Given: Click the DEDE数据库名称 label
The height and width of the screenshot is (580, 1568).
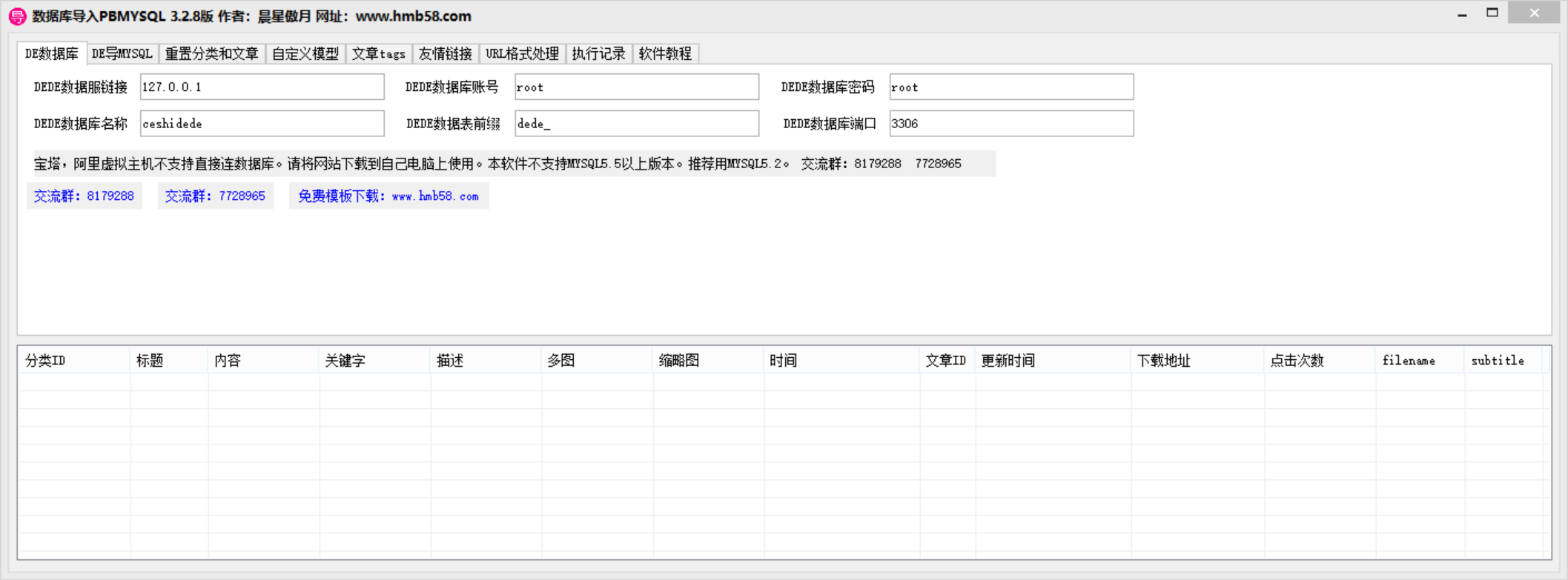Looking at the screenshot, I should coord(81,124).
